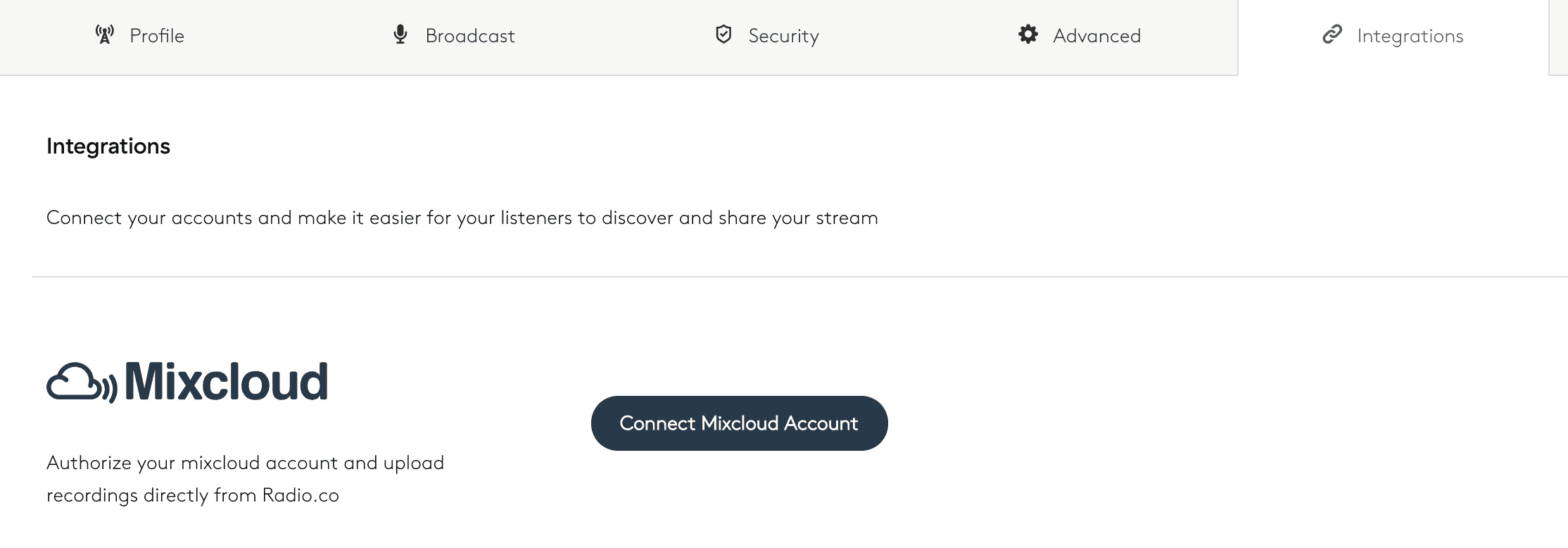Click the Mixcloud cloud logo icon
The height and width of the screenshot is (548, 1568).
(82, 382)
